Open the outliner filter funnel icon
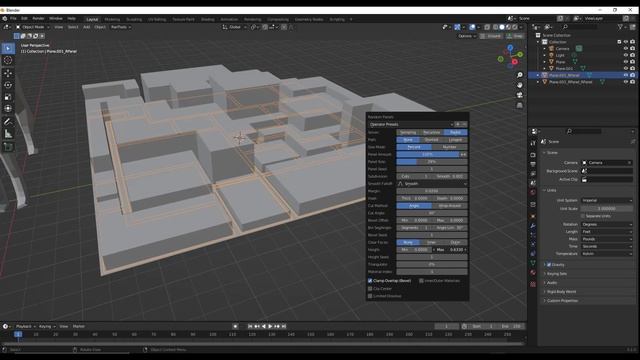This screenshot has width=640, height=360. pyautogui.click(x=621, y=27)
